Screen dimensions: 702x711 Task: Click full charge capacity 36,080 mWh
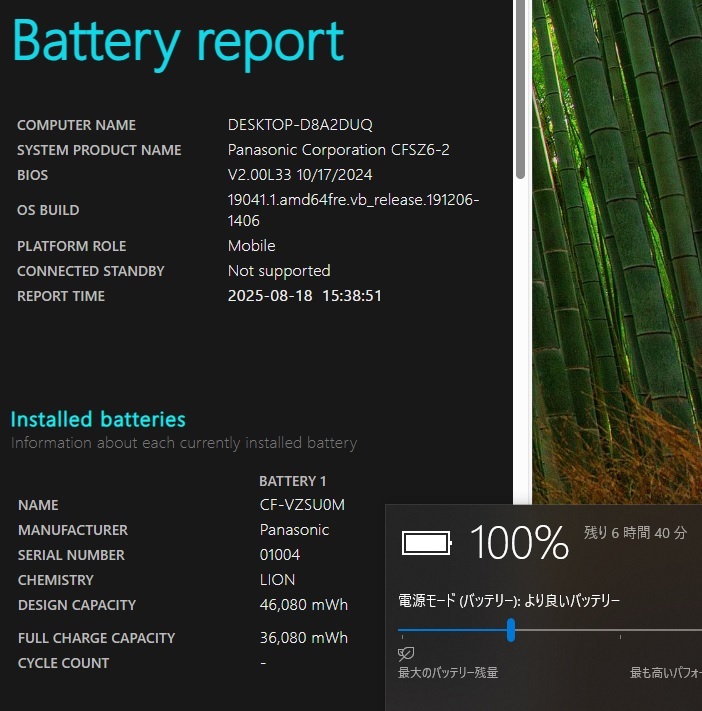pos(303,638)
